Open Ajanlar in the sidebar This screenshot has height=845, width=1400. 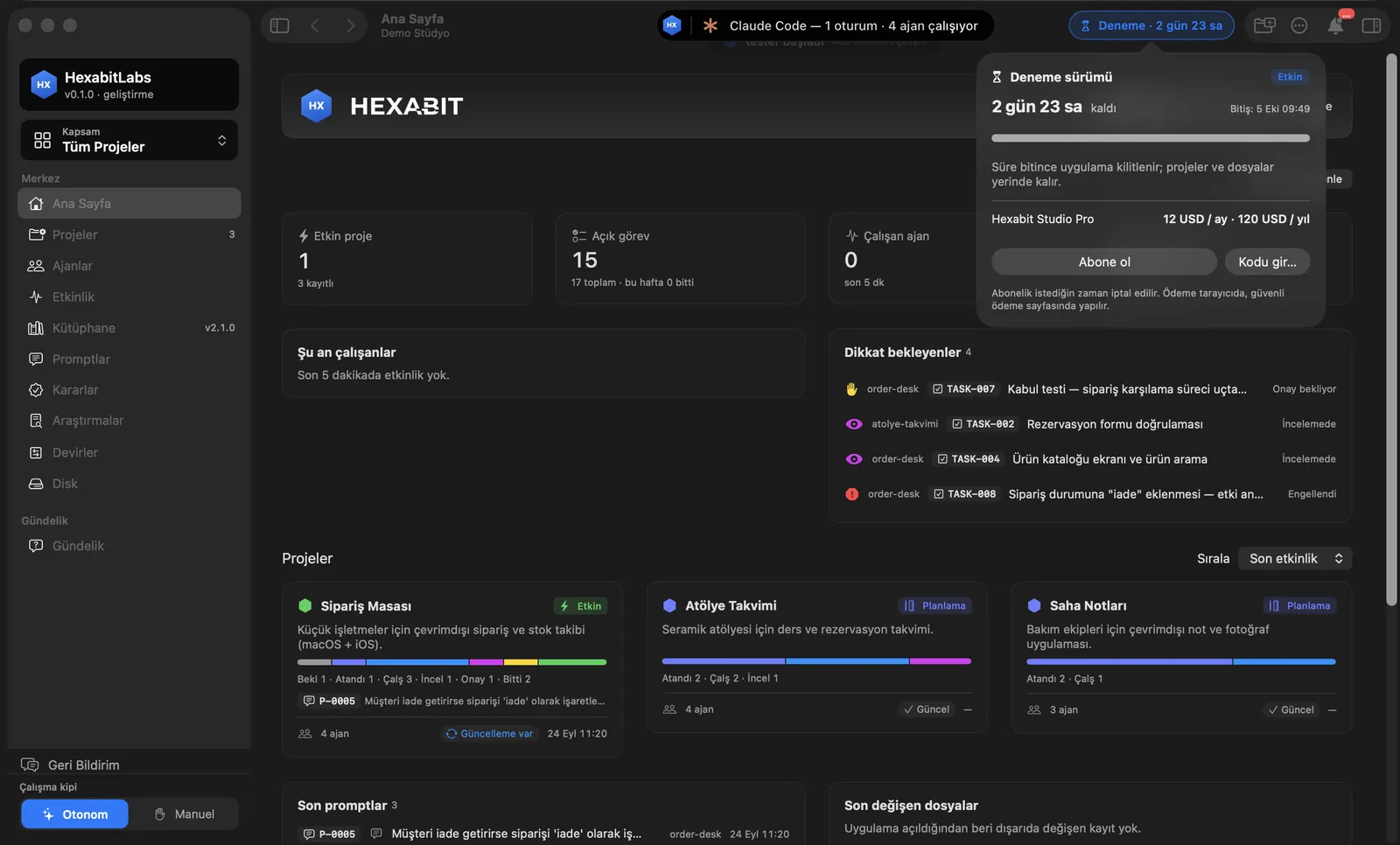129,266
